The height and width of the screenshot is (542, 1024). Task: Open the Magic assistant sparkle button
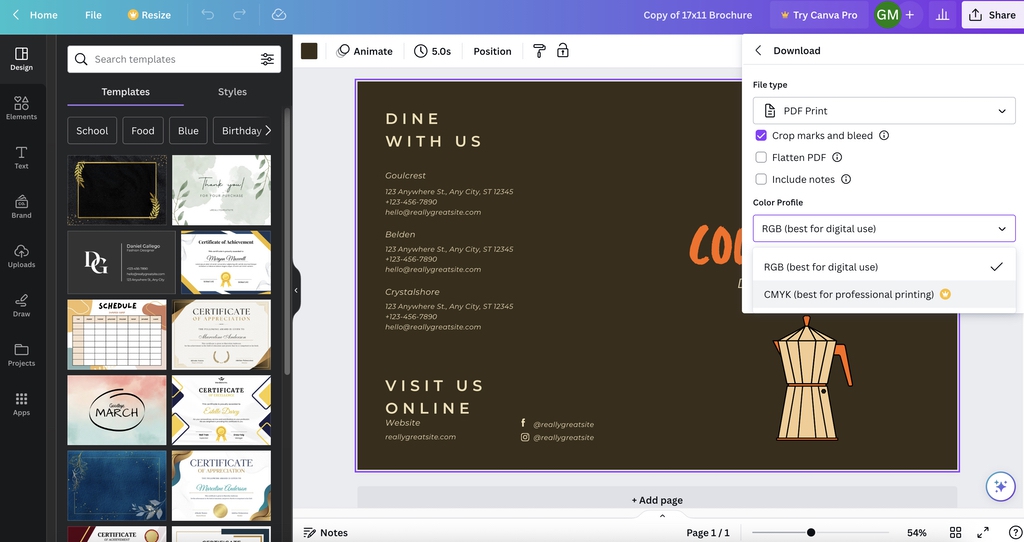pos(1000,486)
